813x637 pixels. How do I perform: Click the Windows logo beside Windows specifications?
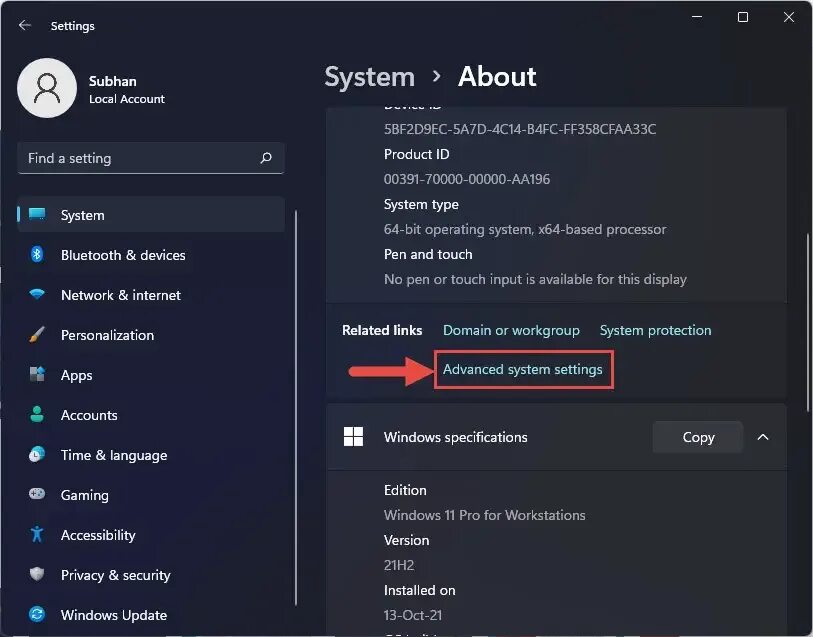click(x=354, y=436)
